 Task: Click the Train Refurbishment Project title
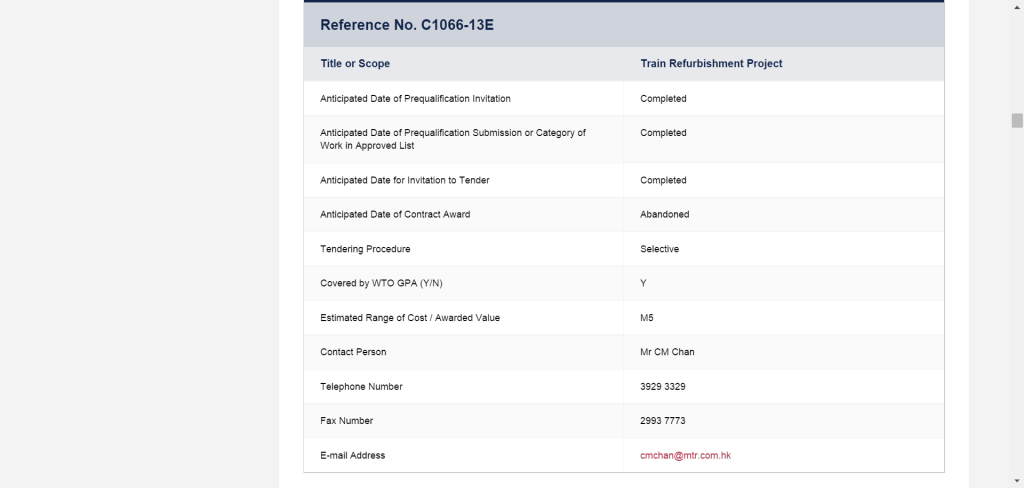[711, 63]
